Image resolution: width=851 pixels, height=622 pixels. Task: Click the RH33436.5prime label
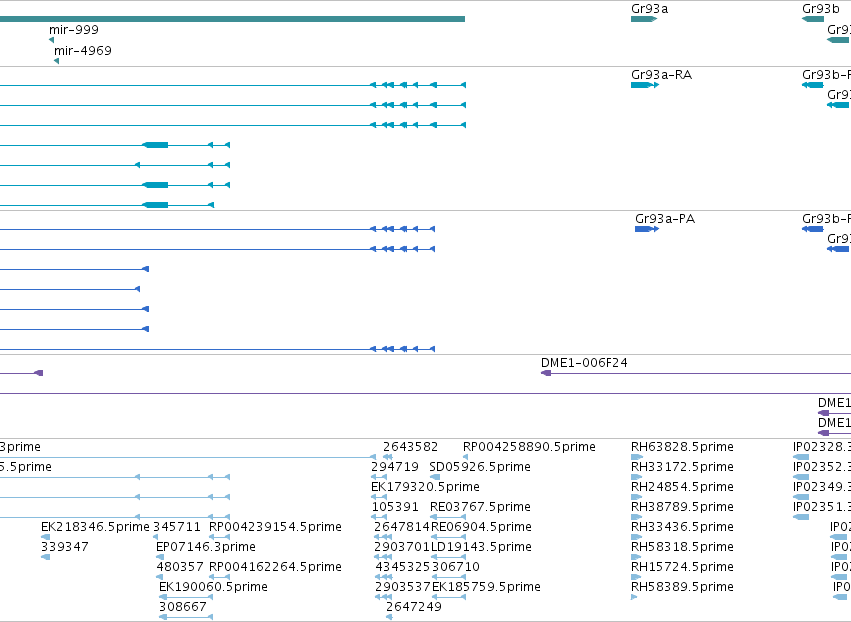click(x=682, y=527)
